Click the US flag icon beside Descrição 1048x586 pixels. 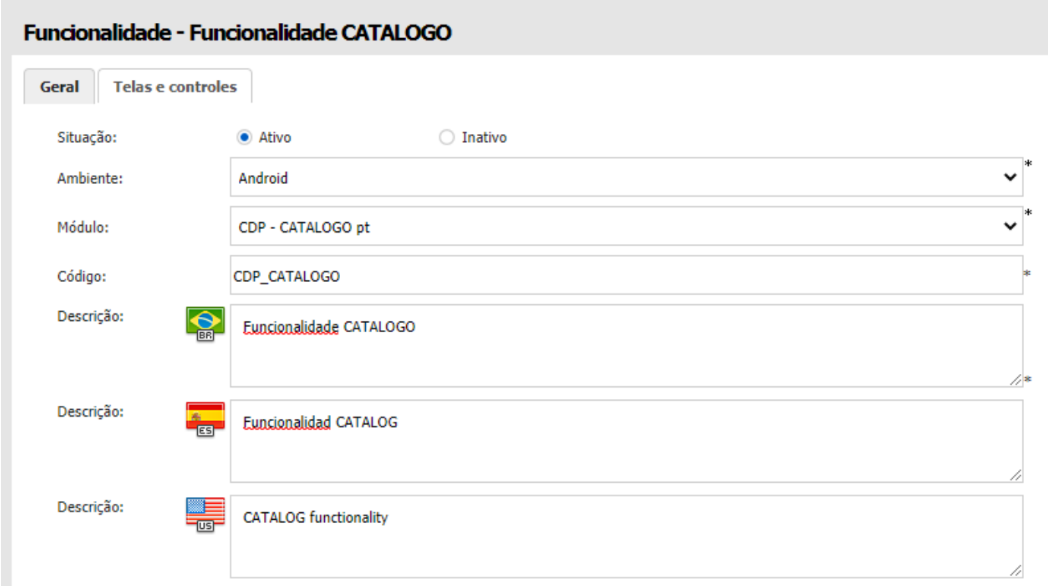coord(206,514)
